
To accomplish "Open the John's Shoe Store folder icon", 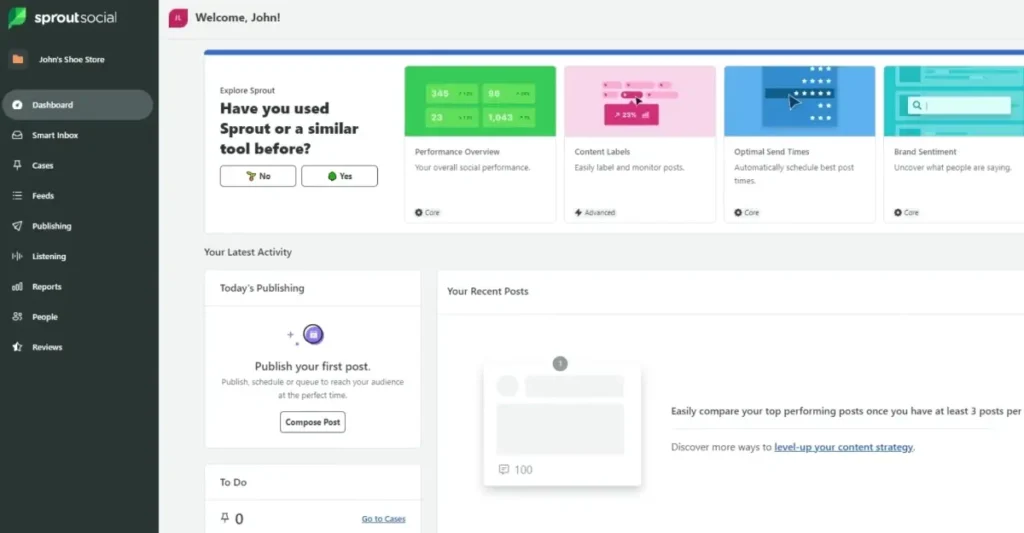I will (18, 59).
